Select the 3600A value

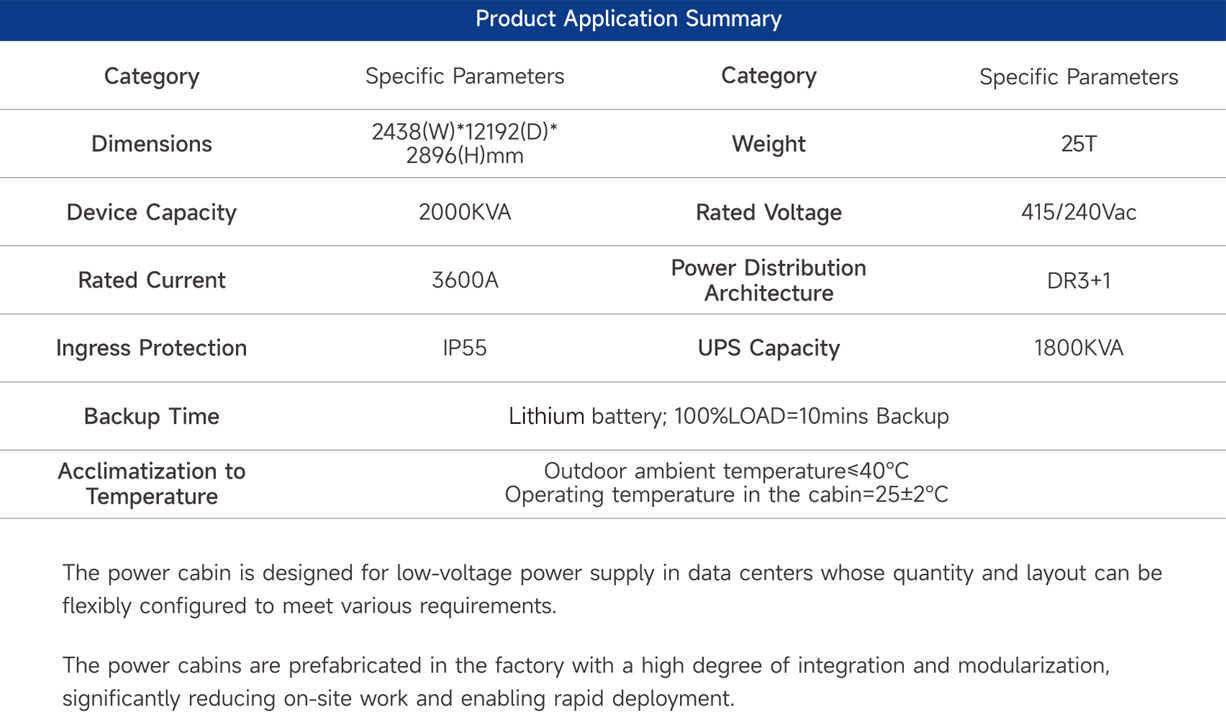[464, 280]
